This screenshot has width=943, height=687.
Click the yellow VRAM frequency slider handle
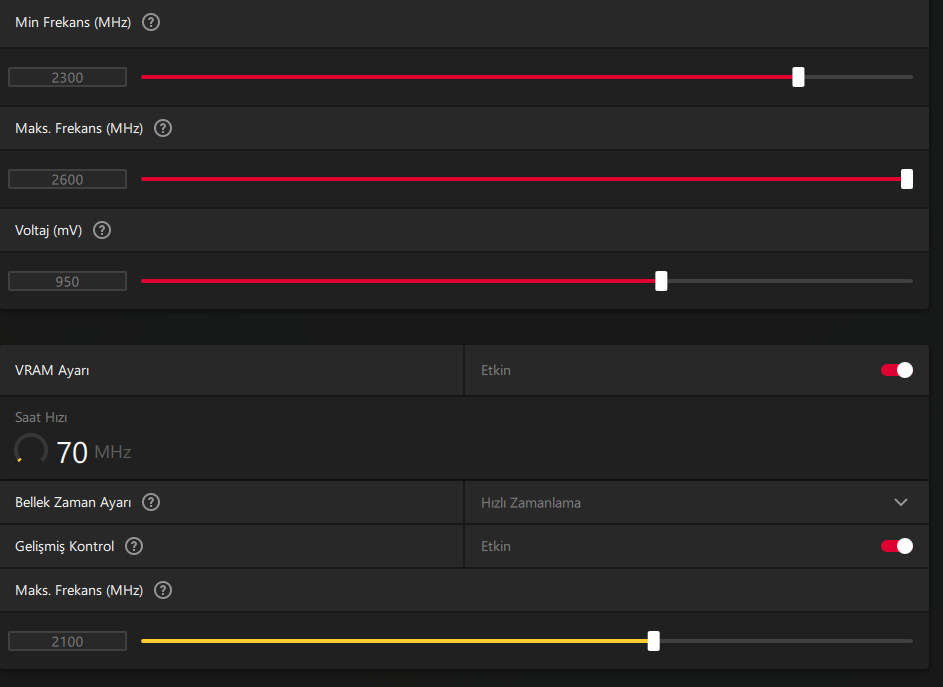click(x=653, y=641)
